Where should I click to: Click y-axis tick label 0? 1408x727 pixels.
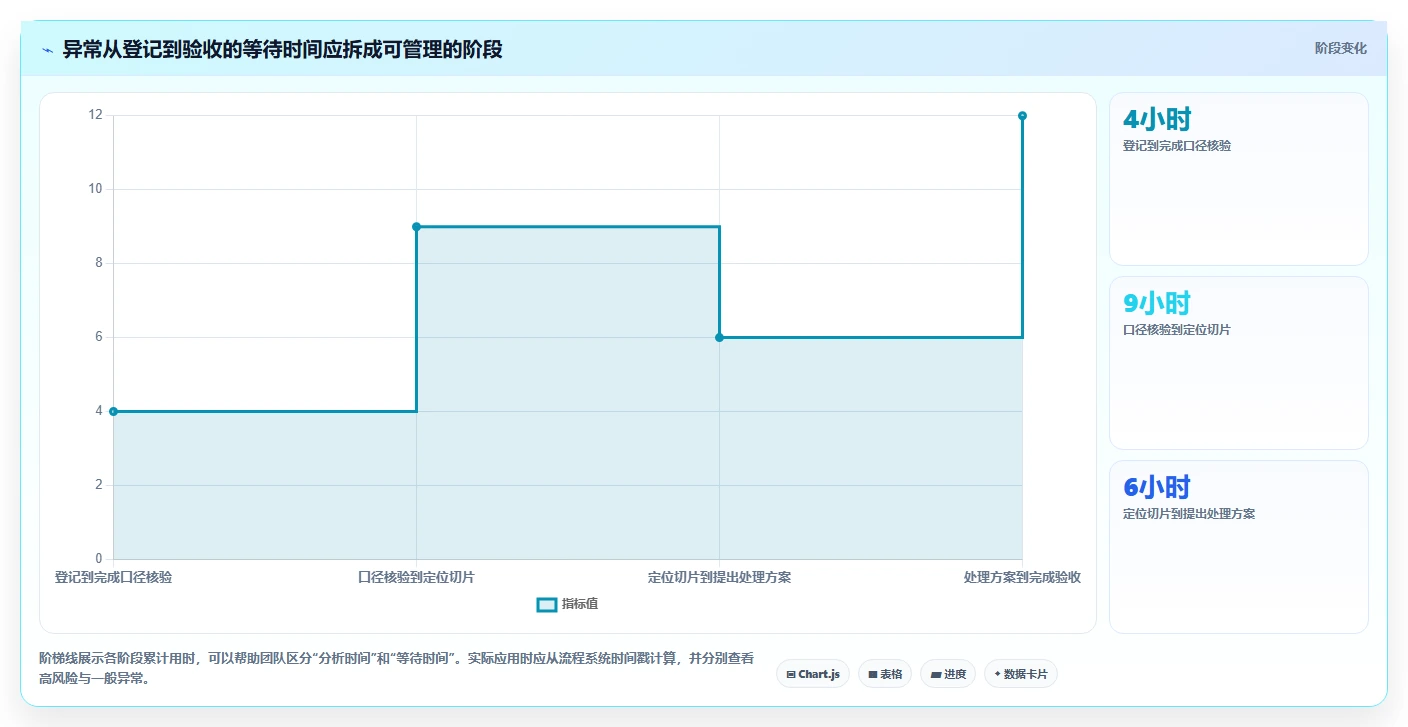[x=99, y=558]
